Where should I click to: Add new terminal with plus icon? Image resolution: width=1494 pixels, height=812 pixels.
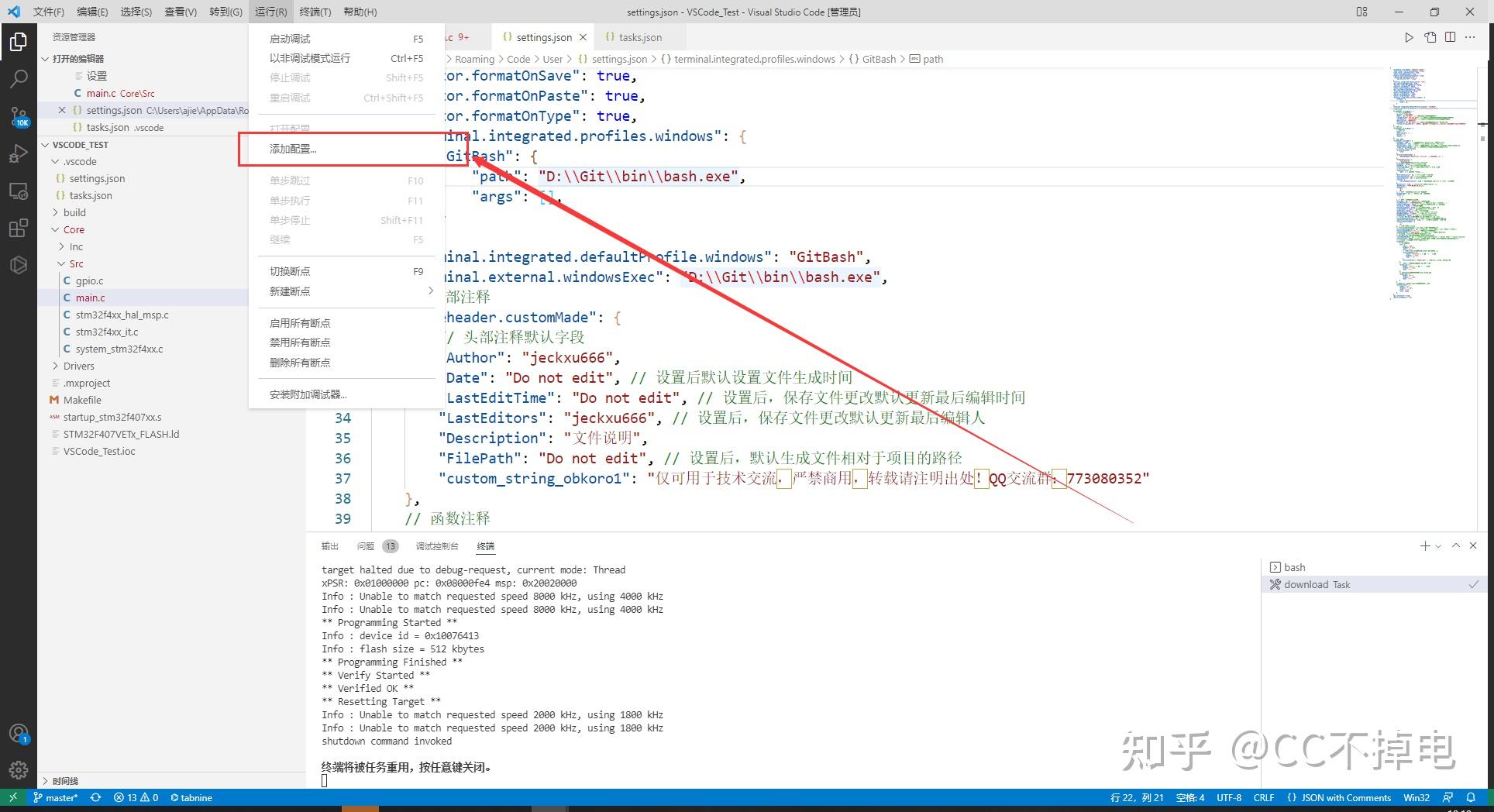pyautogui.click(x=1424, y=546)
